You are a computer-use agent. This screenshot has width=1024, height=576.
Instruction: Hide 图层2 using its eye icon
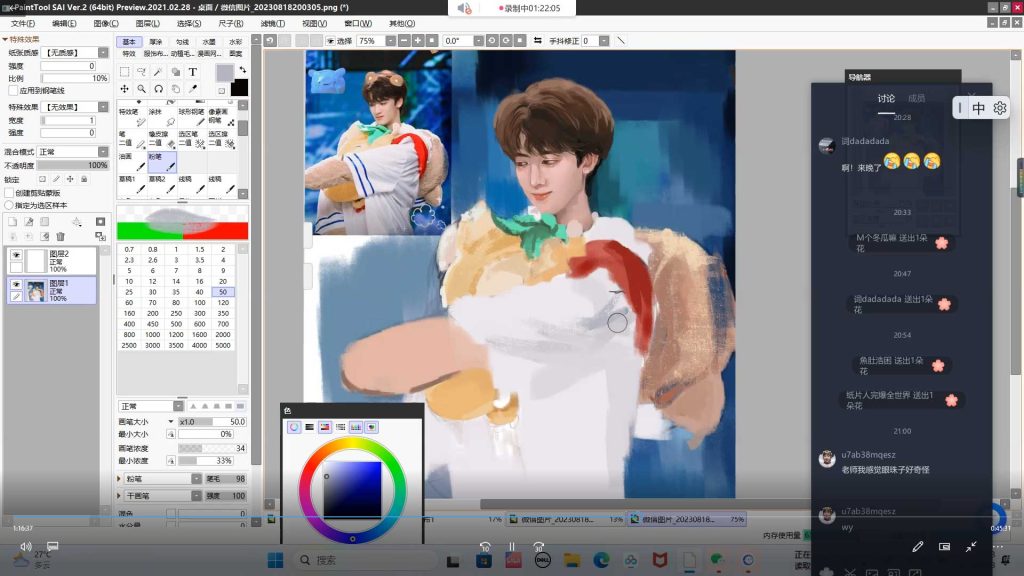click(16, 256)
